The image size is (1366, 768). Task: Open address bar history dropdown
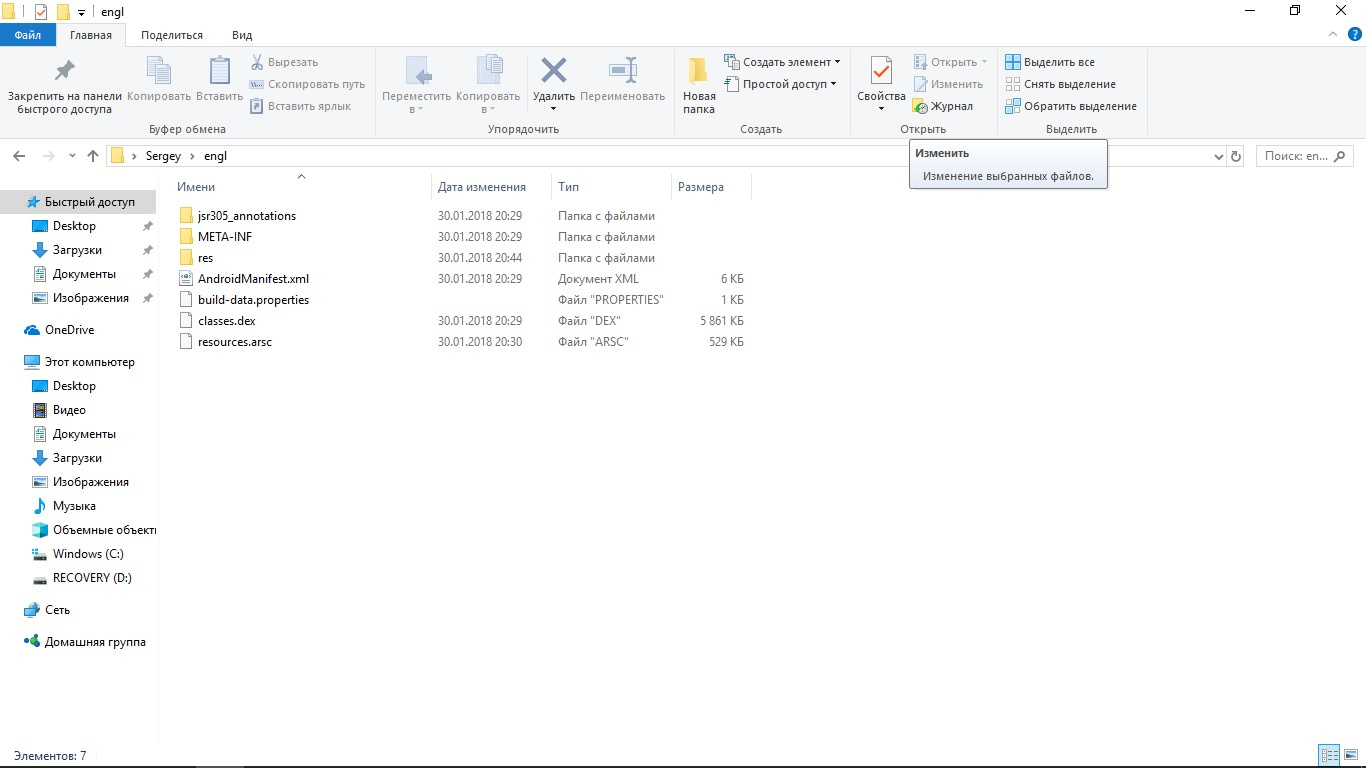pyautogui.click(x=1218, y=156)
